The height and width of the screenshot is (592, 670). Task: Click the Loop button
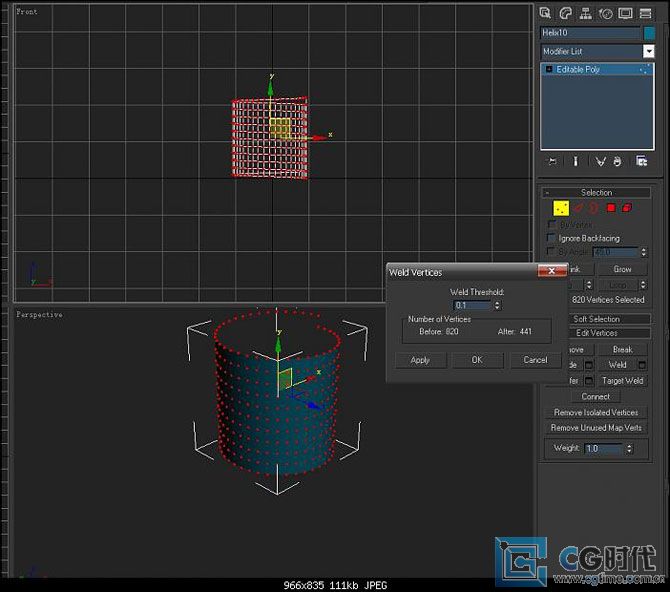point(618,285)
